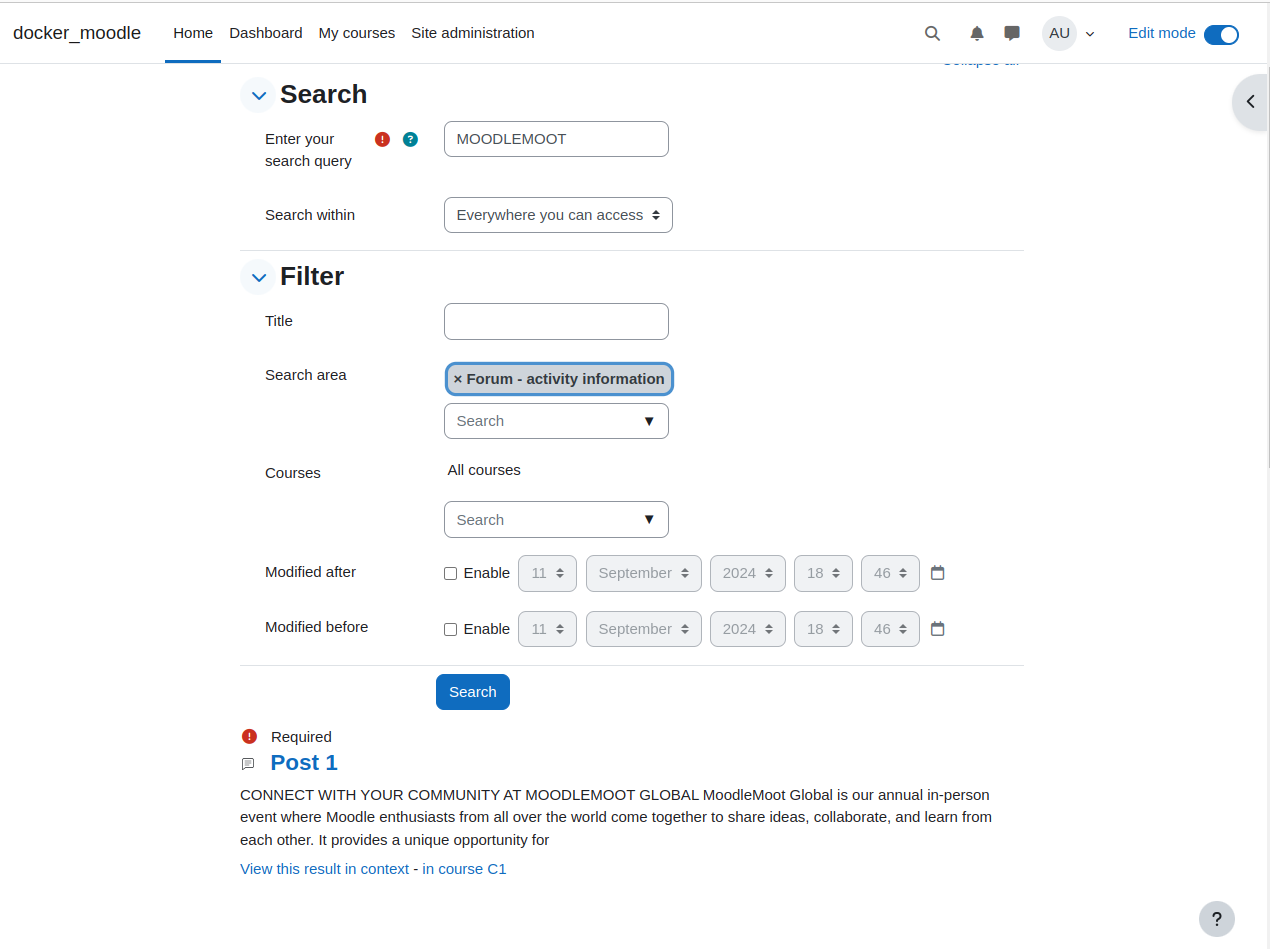1270x949 pixels.
Task: Open help icon for search query
Action: click(x=410, y=139)
